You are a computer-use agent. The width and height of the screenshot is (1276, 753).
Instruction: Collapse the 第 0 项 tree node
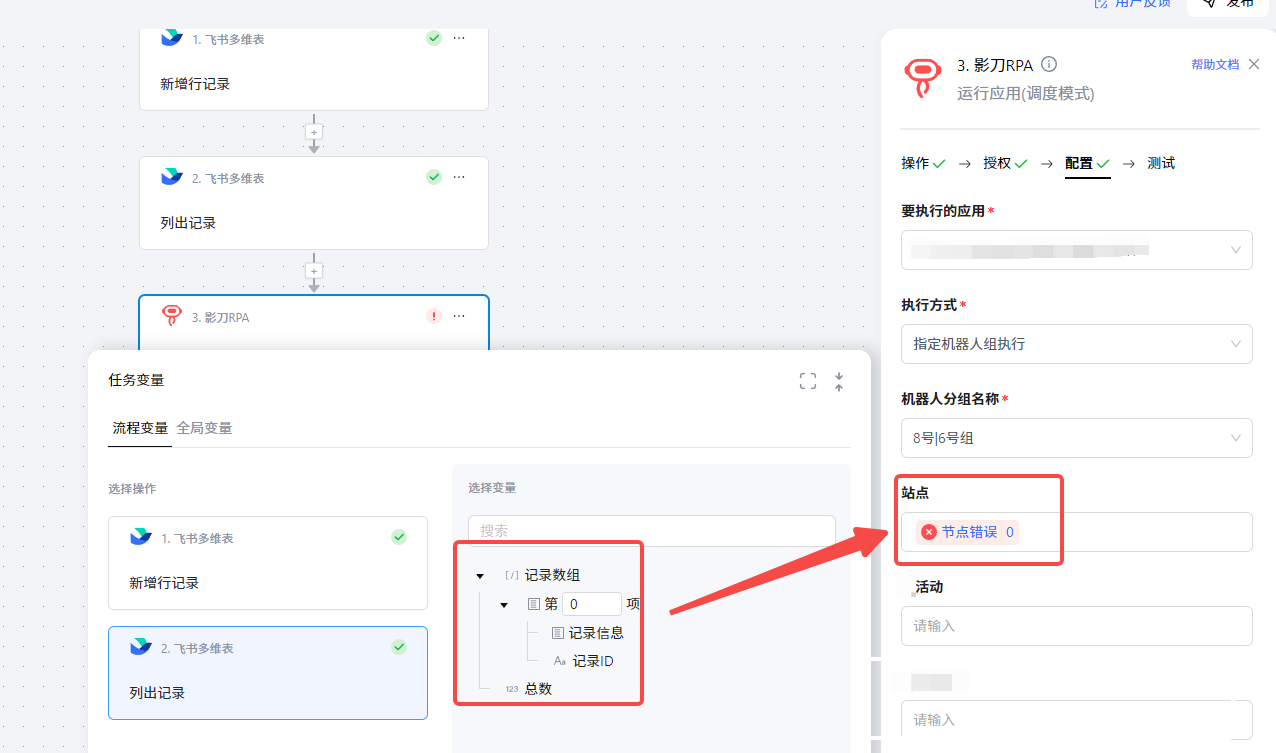504,605
